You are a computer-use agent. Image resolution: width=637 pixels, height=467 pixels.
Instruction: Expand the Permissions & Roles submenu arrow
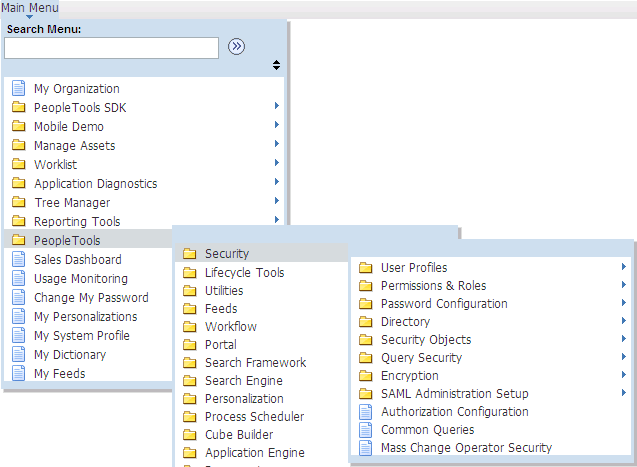point(624,285)
